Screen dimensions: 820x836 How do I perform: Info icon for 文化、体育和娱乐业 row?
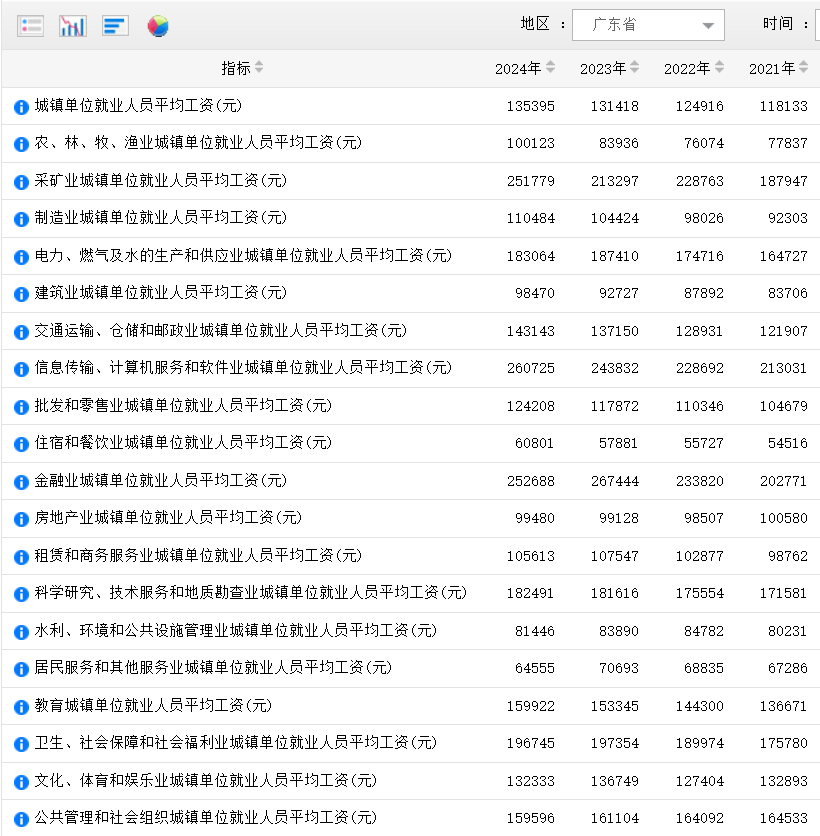[21, 782]
